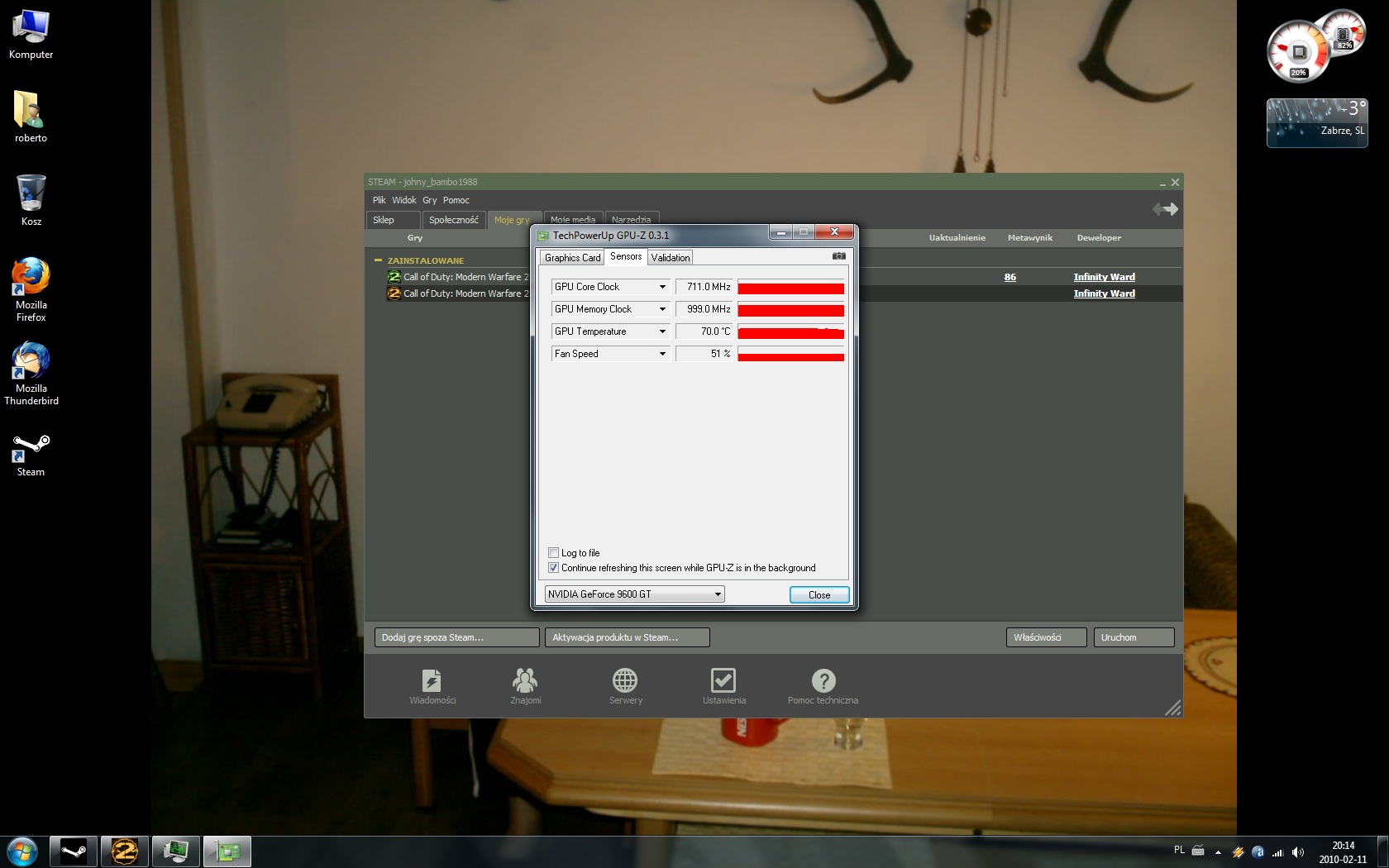The height and width of the screenshot is (868, 1389).
Task: Click the Serwery globe icon
Action: (625, 680)
